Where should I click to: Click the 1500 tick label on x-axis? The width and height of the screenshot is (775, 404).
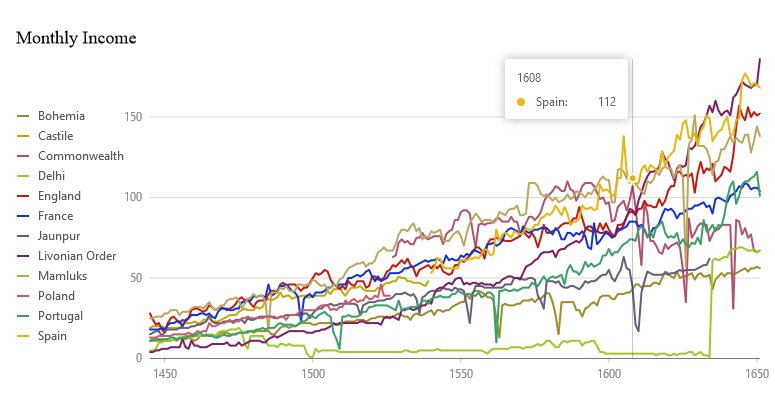point(313,374)
